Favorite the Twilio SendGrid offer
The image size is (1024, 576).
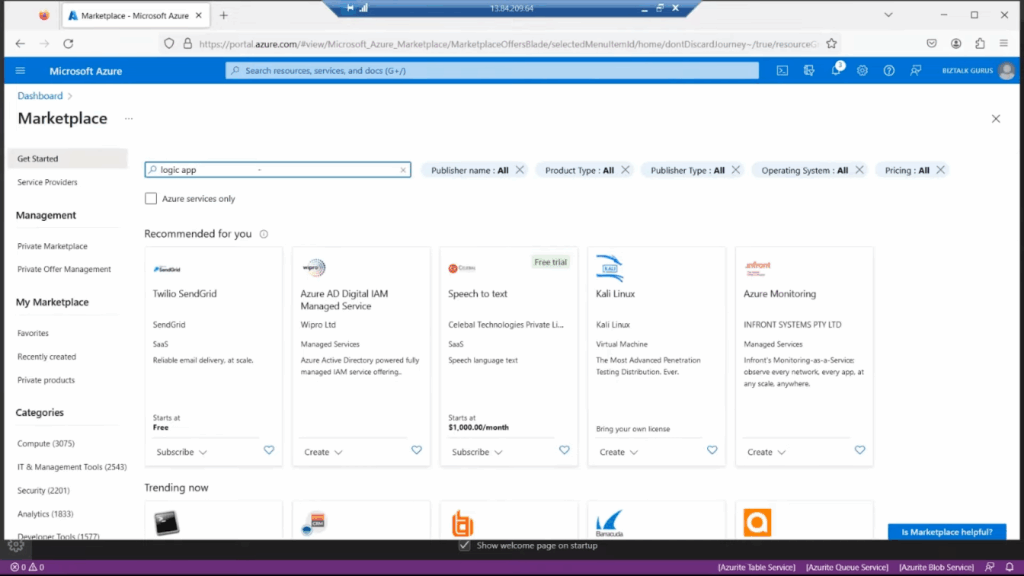269,450
